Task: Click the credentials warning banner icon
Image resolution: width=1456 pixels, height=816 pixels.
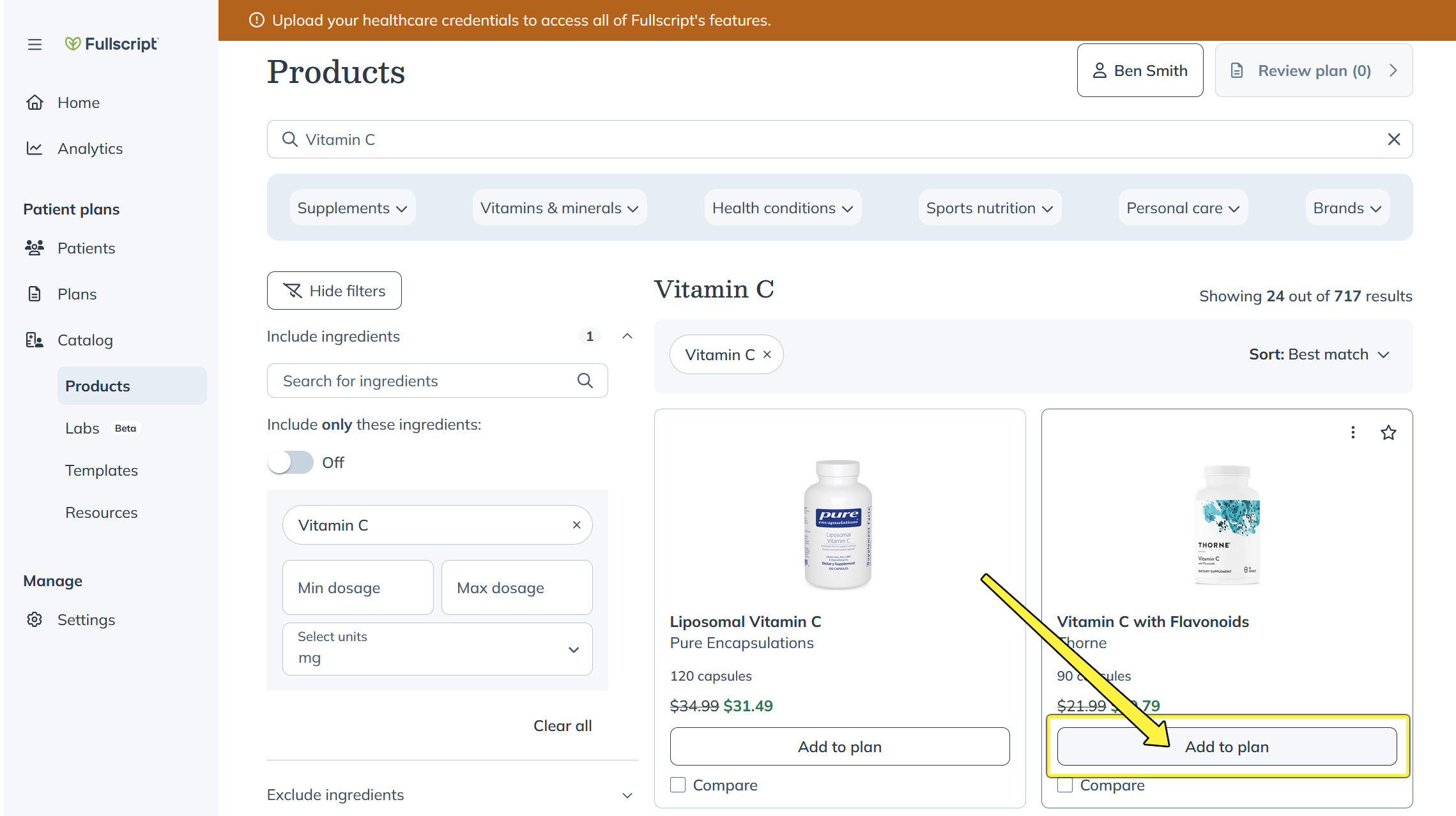Action: [257, 20]
